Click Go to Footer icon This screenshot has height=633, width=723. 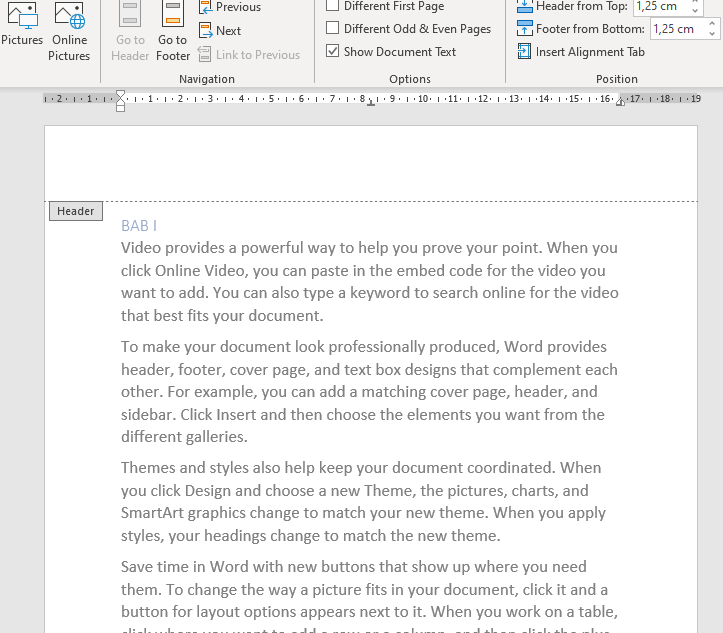173,30
